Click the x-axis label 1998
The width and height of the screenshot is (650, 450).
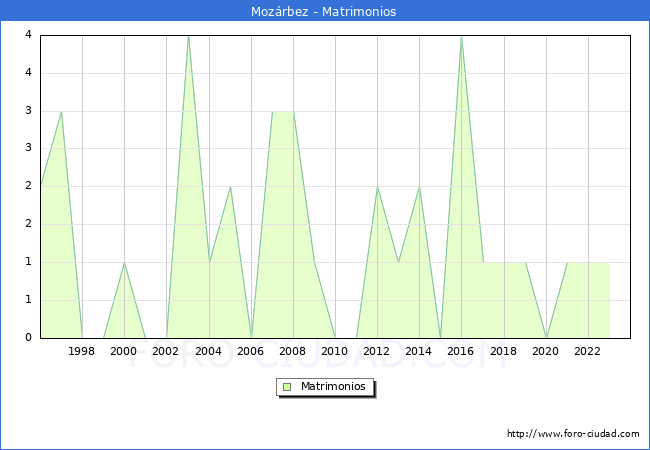pos(81,351)
